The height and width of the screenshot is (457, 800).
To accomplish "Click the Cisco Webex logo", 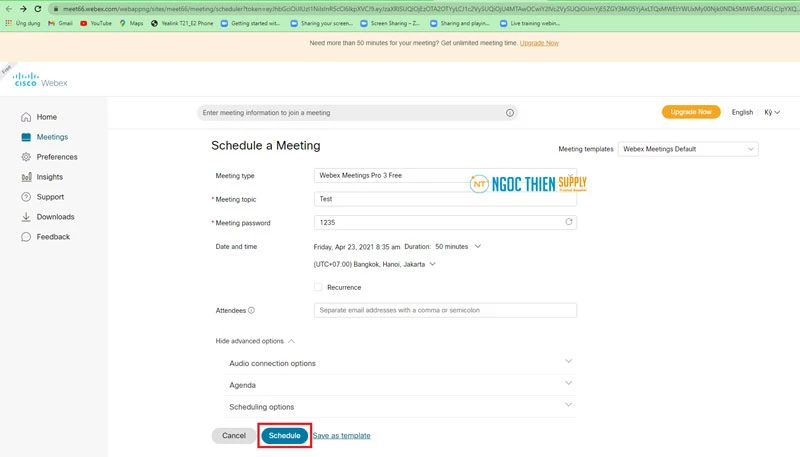I will (40, 80).
